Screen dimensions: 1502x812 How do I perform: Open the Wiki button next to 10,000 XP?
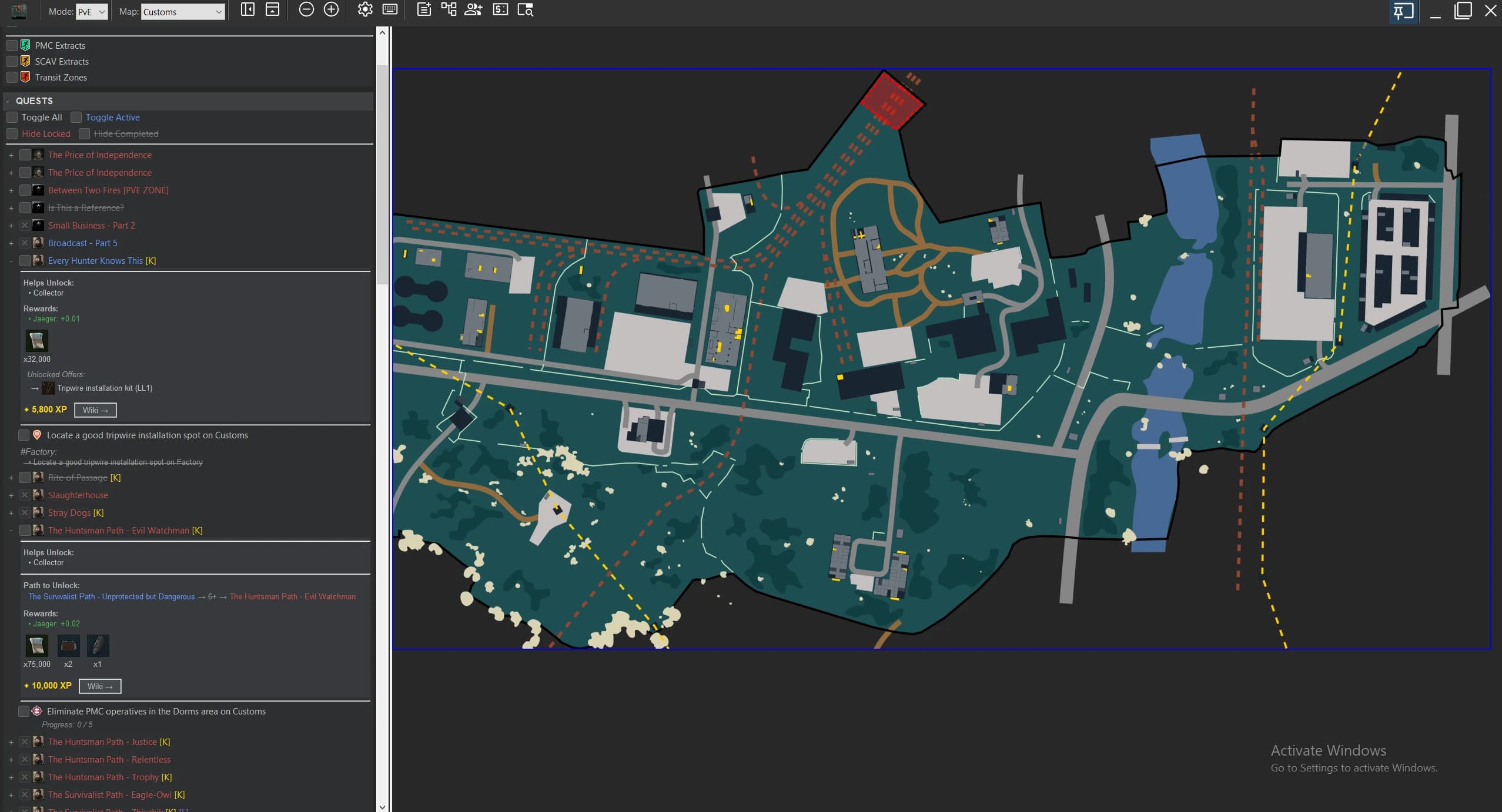click(x=100, y=686)
